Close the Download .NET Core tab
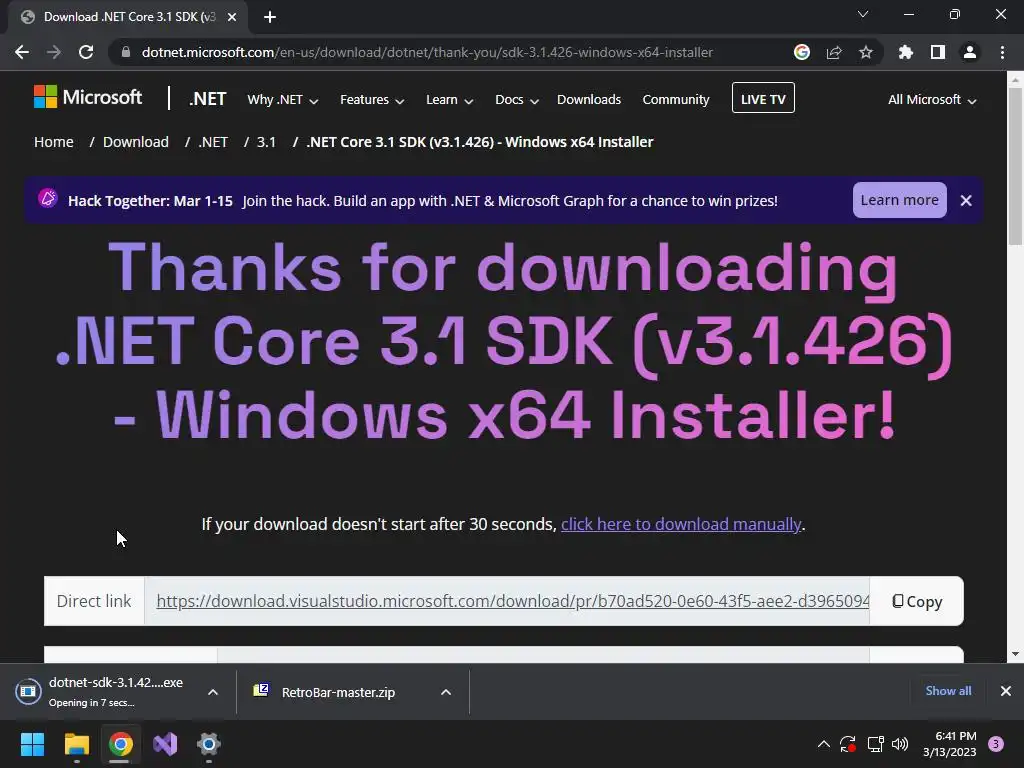Screen dimensions: 1024x768 pos(232,17)
